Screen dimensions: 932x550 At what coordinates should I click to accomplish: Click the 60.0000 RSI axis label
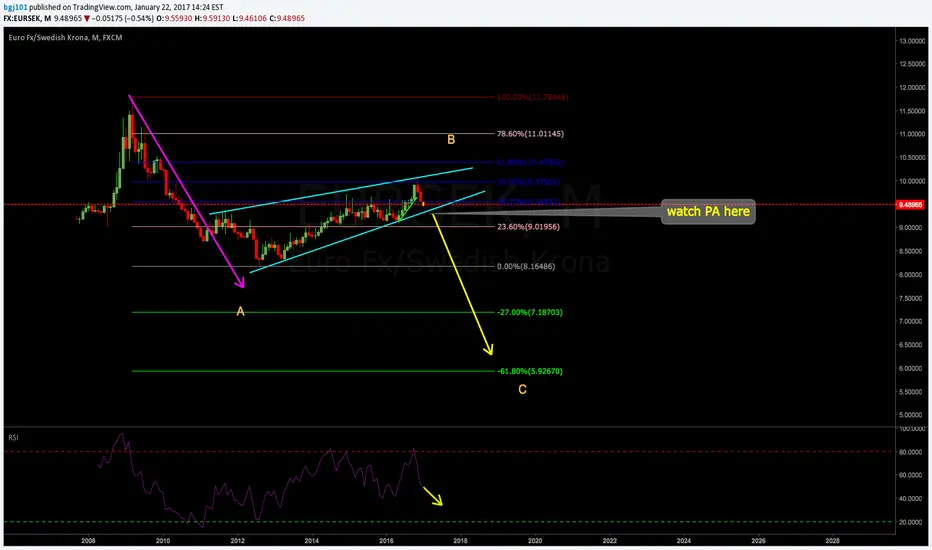pyautogui.click(x=912, y=475)
